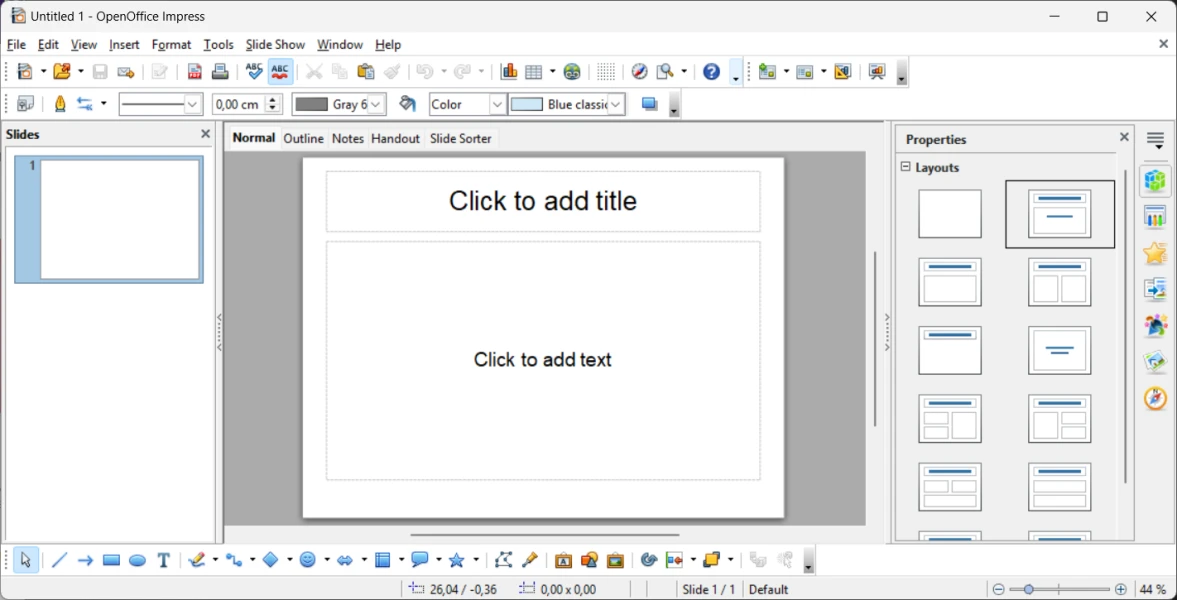1177x600 pixels.
Task: Close the Slides panel
Action: click(x=206, y=134)
